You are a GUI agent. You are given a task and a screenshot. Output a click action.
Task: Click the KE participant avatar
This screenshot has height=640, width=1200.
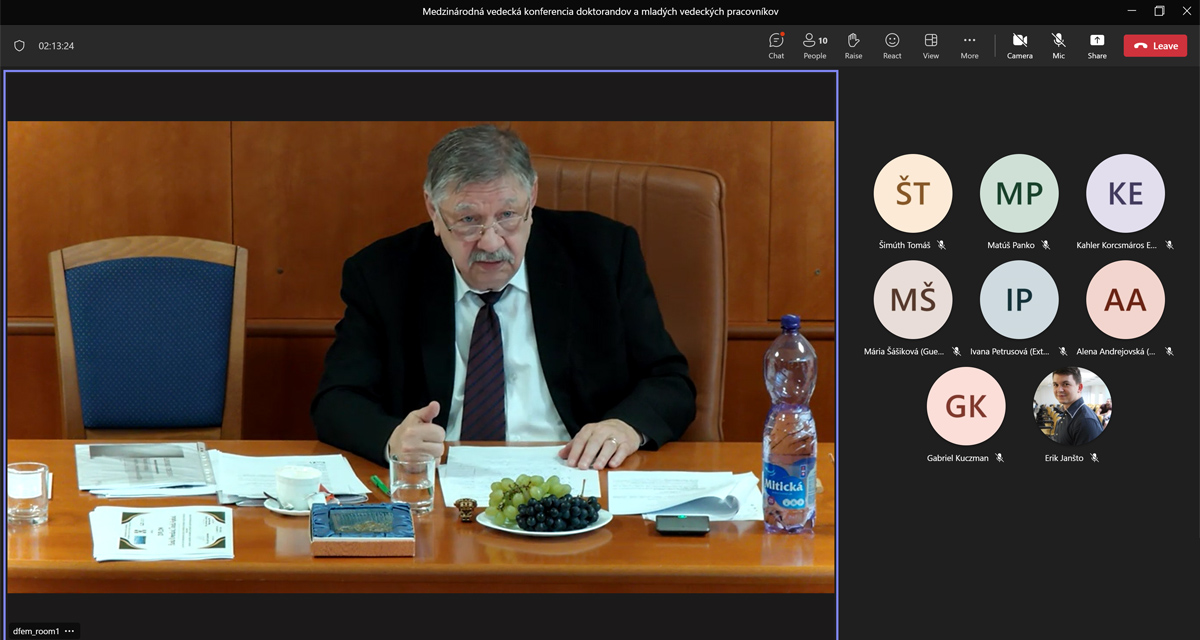pyautogui.click(x=1125, y=193)
